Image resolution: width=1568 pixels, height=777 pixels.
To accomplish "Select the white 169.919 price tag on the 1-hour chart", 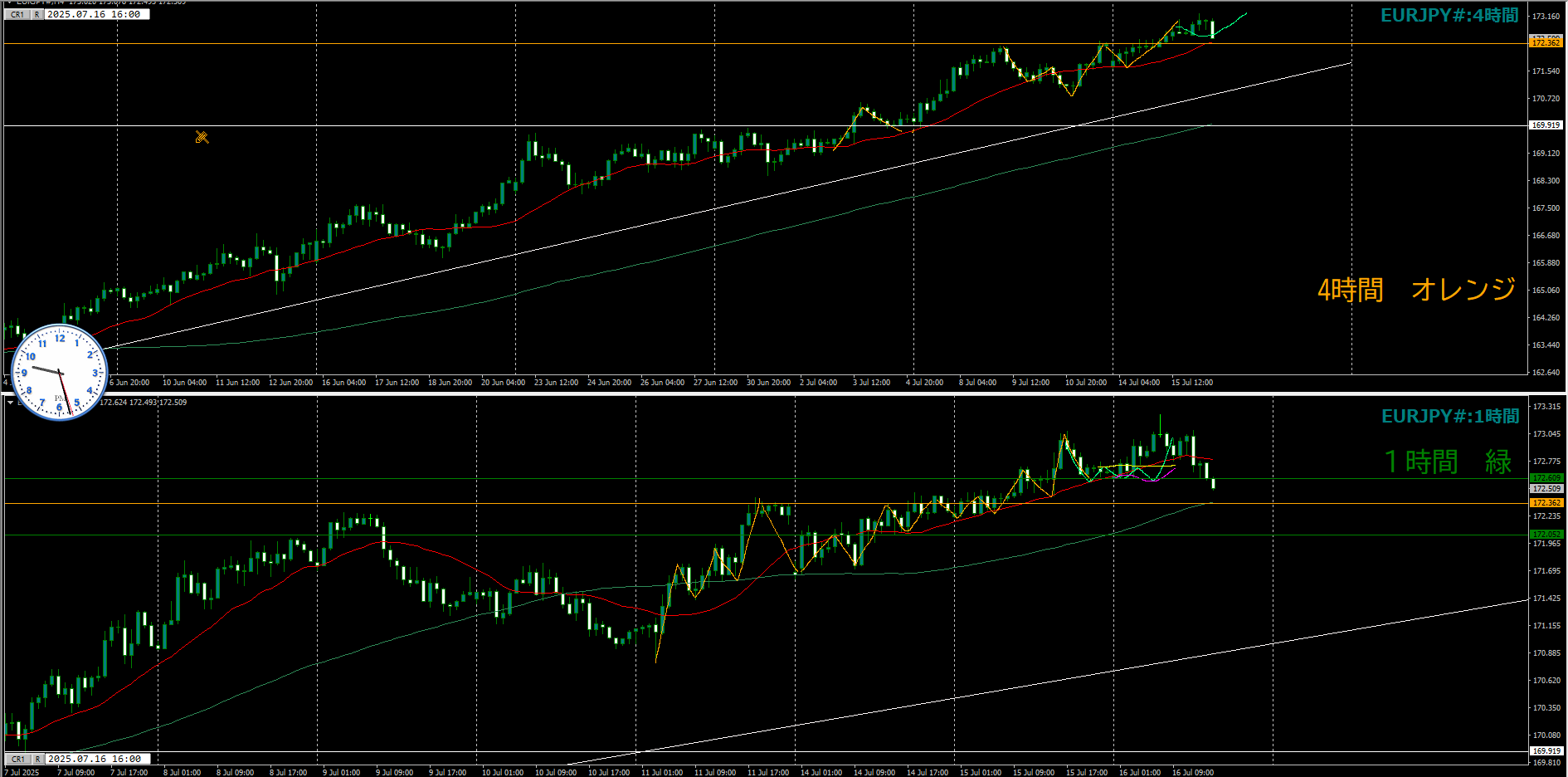I will pos(1546,751).
